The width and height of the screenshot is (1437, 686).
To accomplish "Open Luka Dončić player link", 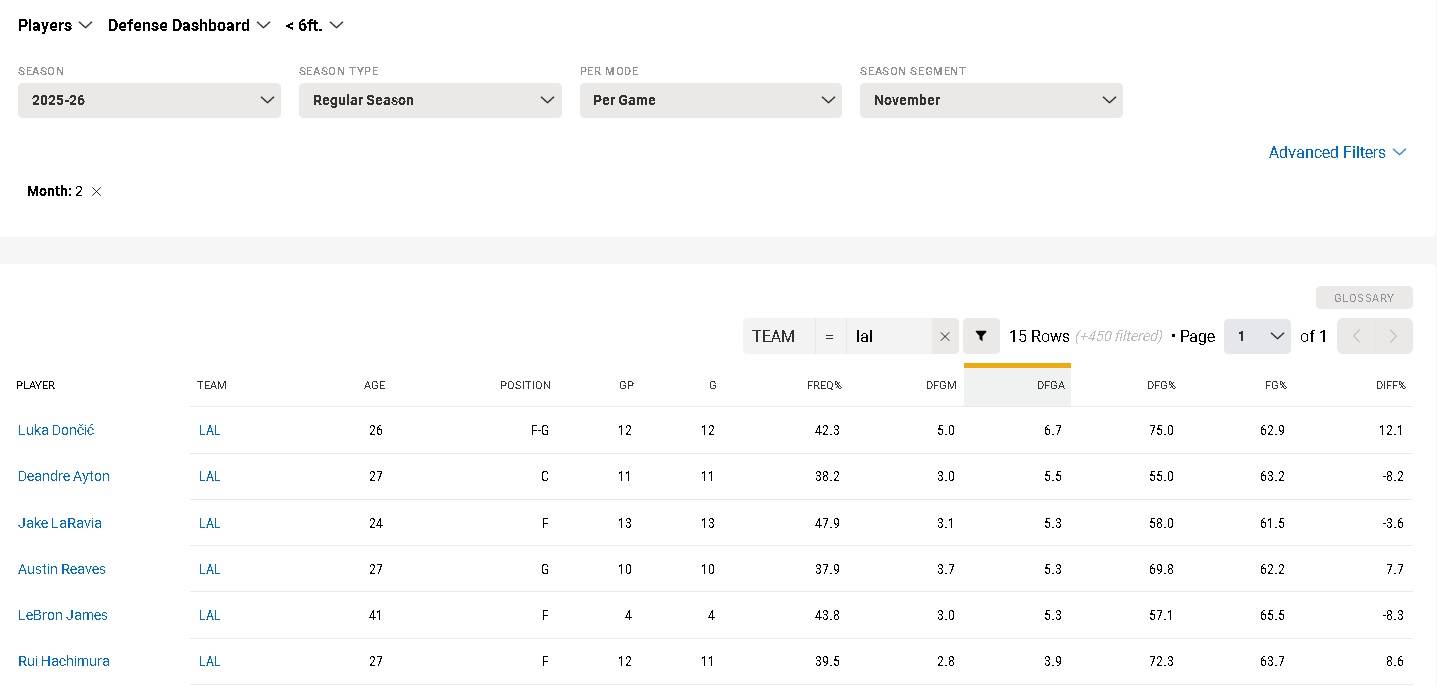I will point(56,430).
